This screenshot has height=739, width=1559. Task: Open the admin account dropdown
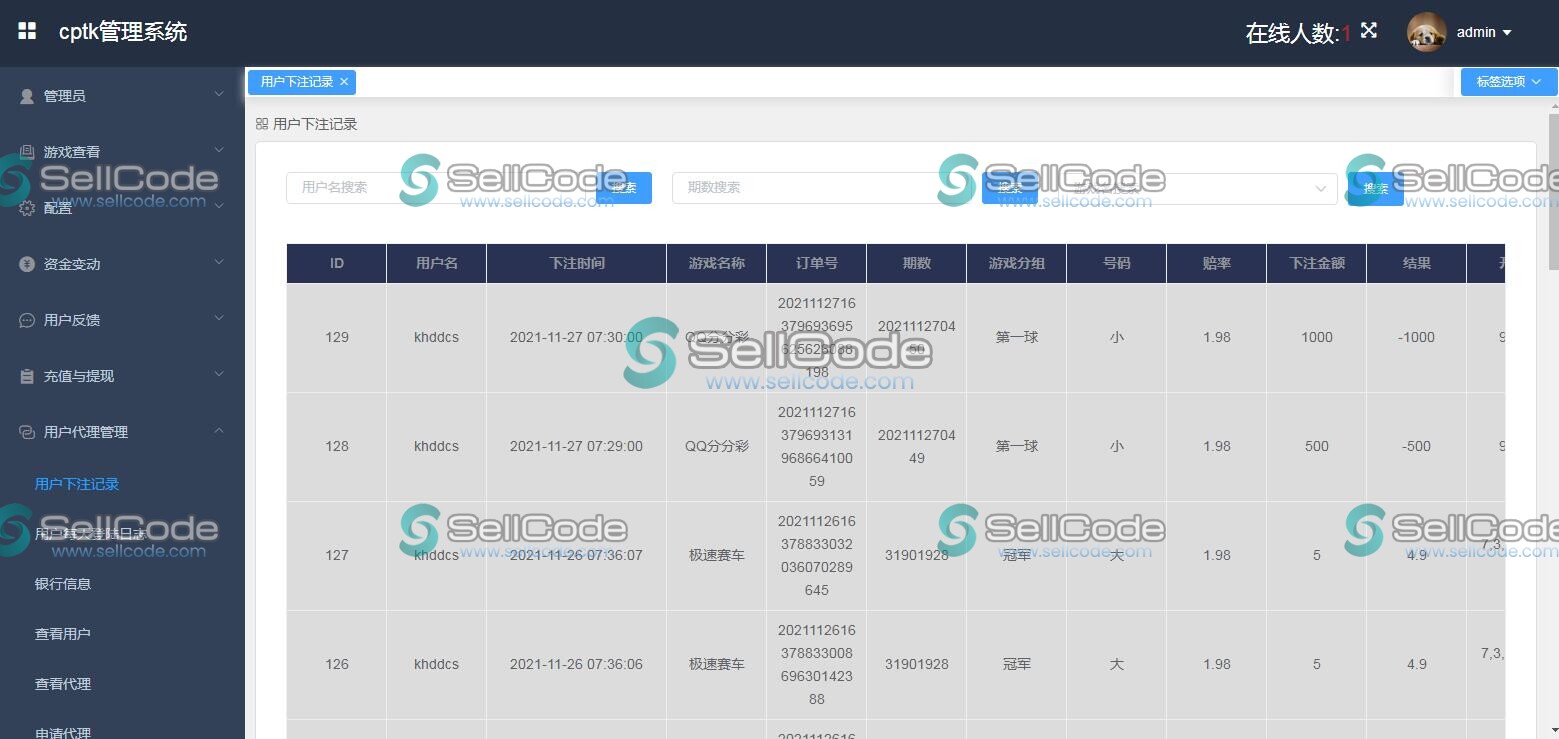tap(1484, 32)
